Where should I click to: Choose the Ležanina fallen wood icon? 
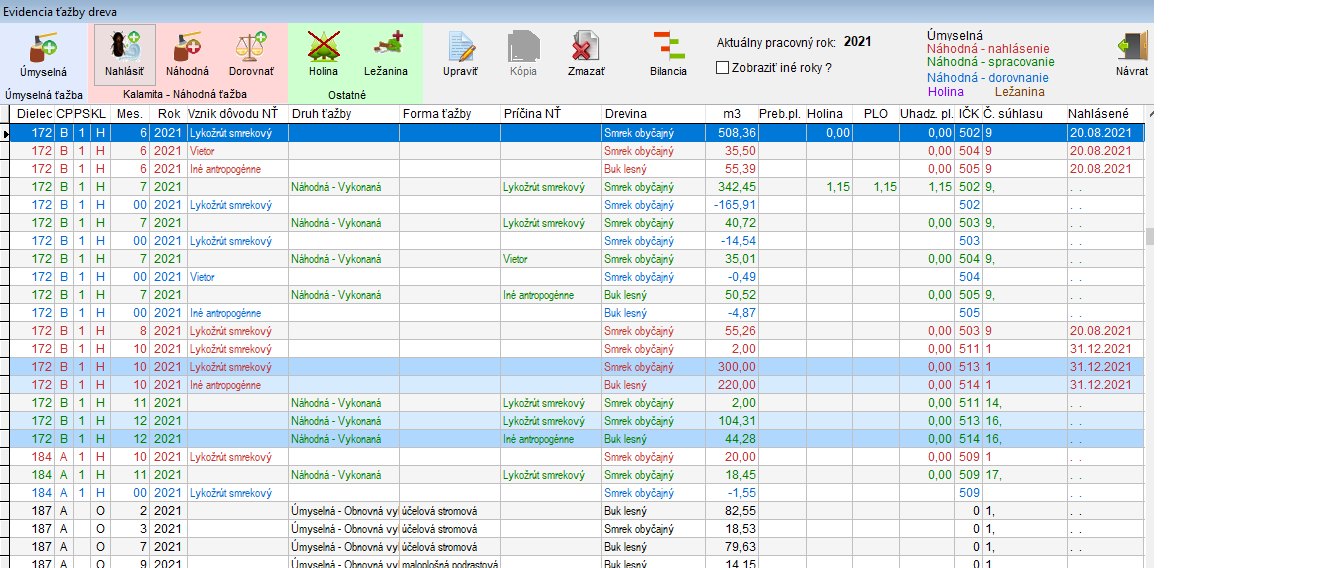(x=386, y=48)
